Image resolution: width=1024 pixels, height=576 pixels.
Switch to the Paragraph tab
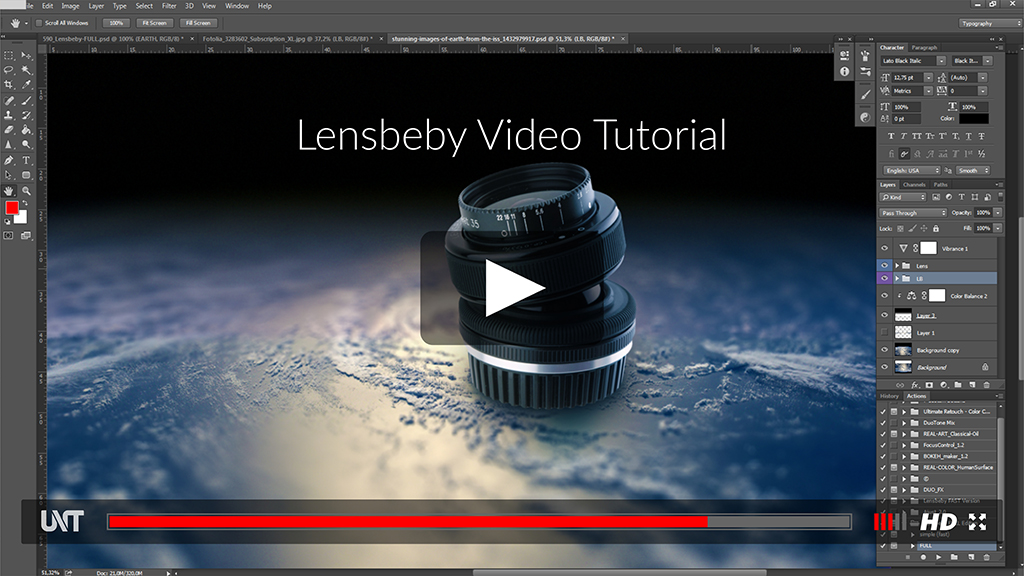coord(924,48)
